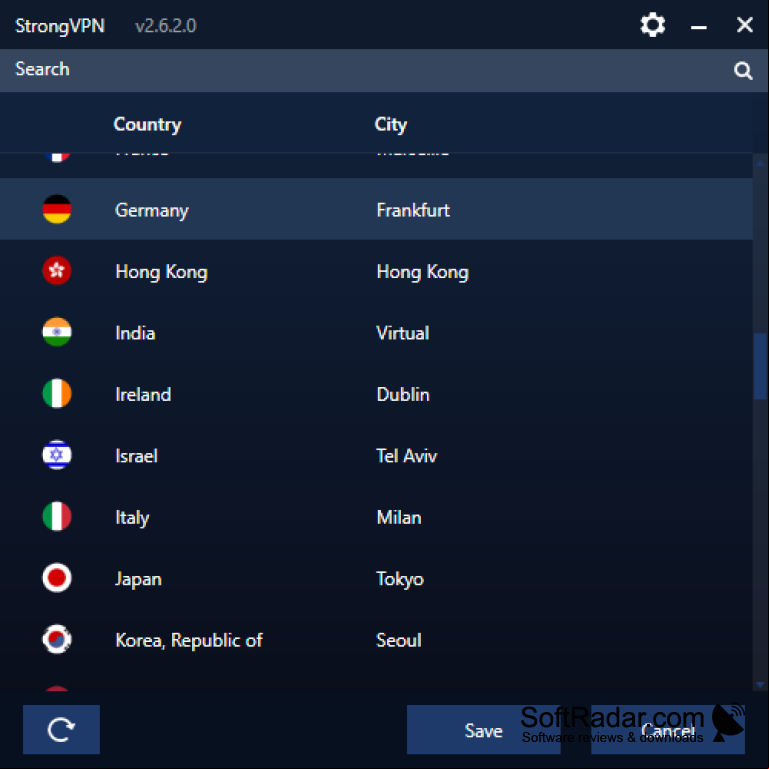Click the server list scrollbar thumb
This screenshot has width=769, height=769.
pyautogui.click(x=760, y=366)
